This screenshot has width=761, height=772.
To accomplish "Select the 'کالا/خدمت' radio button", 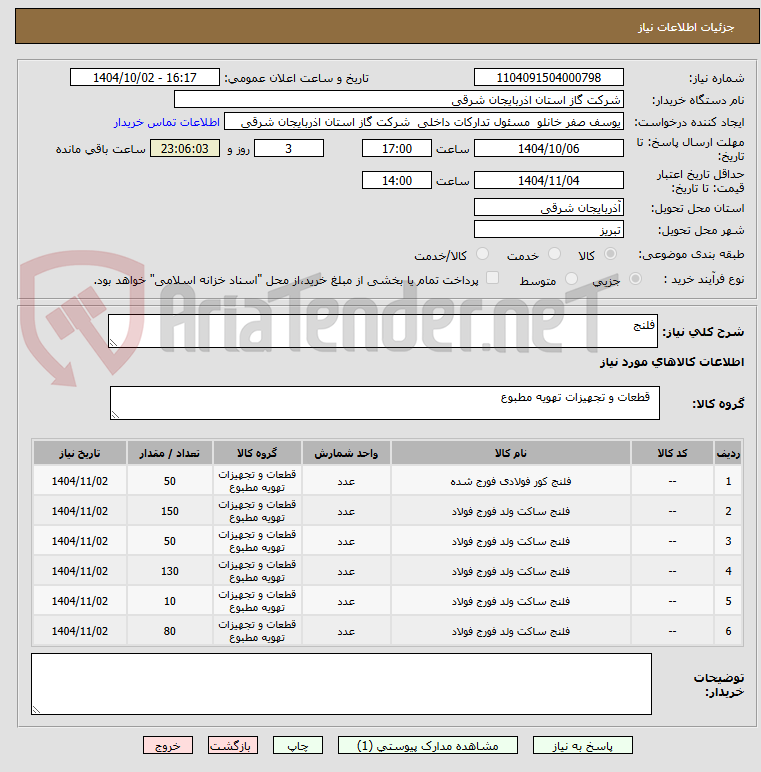I will click(482, 254).
